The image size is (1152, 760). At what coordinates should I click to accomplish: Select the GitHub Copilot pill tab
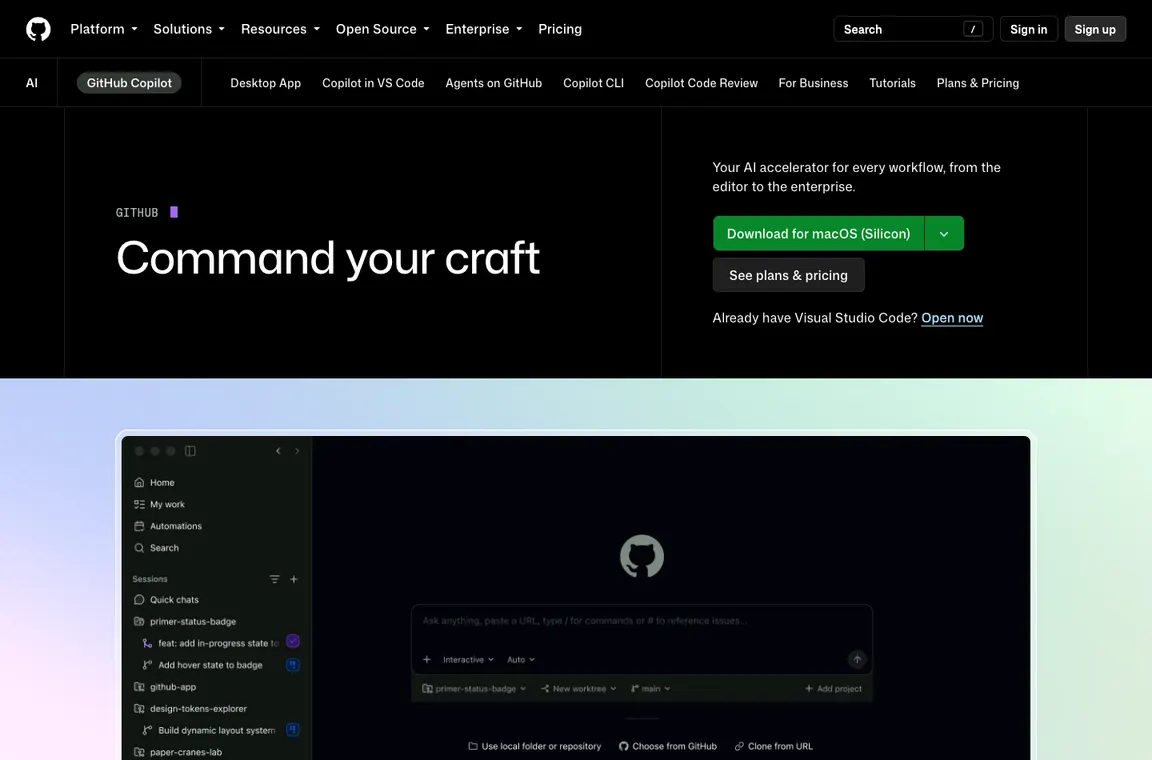pyautogui.click(x=129, y=83)
